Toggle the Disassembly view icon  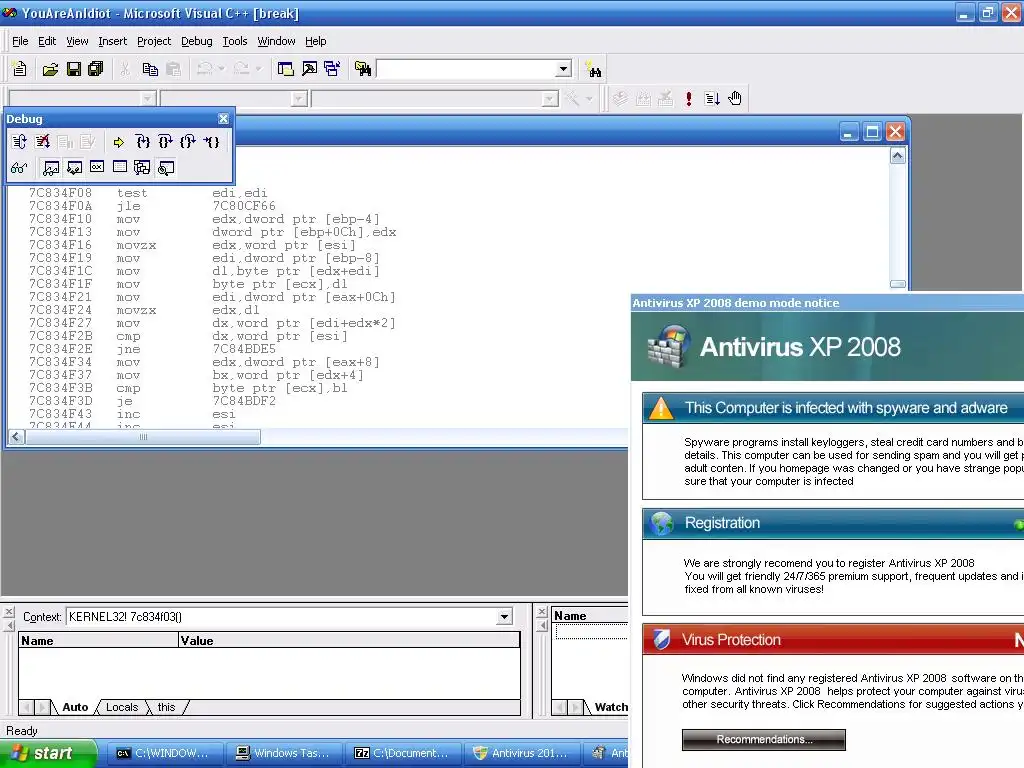tap(166, 168)
